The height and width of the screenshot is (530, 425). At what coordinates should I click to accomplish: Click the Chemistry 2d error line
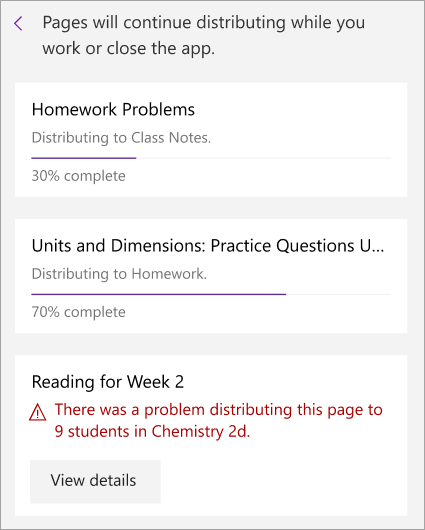(152, 432)
